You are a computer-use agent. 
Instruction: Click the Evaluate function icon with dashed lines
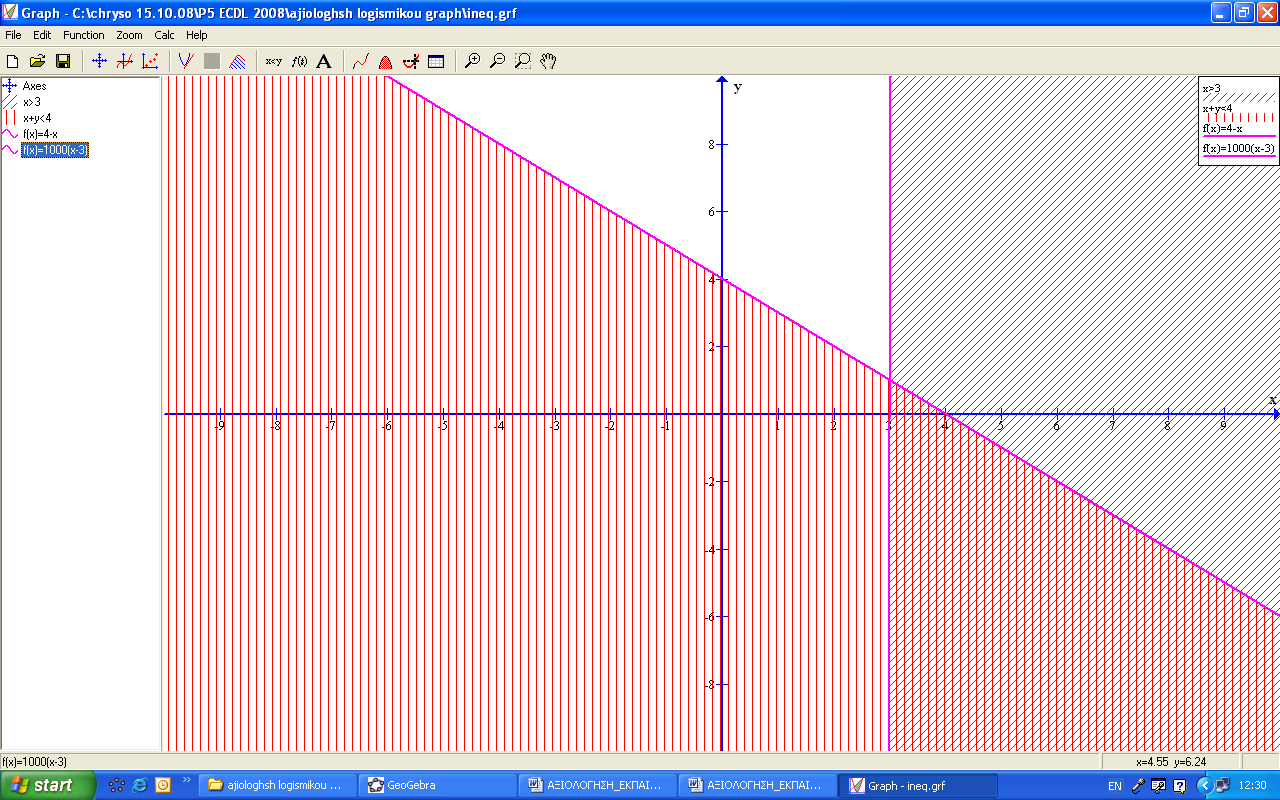tap(410, 61)
